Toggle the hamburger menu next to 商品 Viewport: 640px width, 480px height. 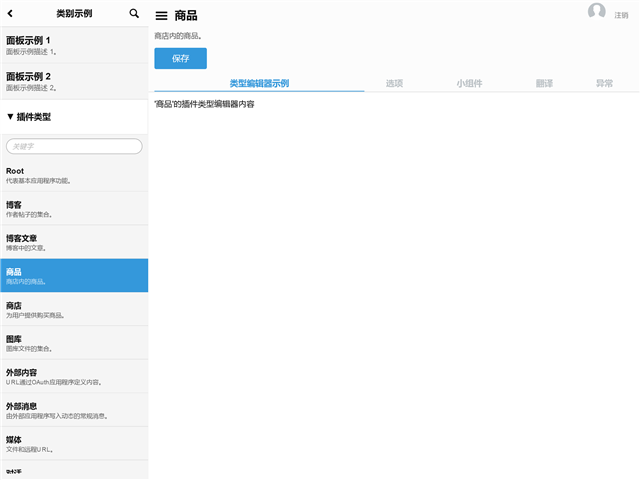tap(161, 16)
